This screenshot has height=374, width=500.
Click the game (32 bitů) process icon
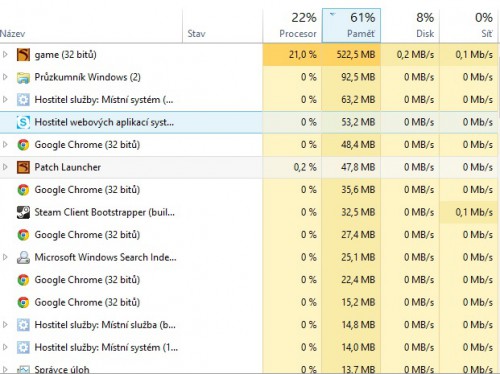(23, 55)
